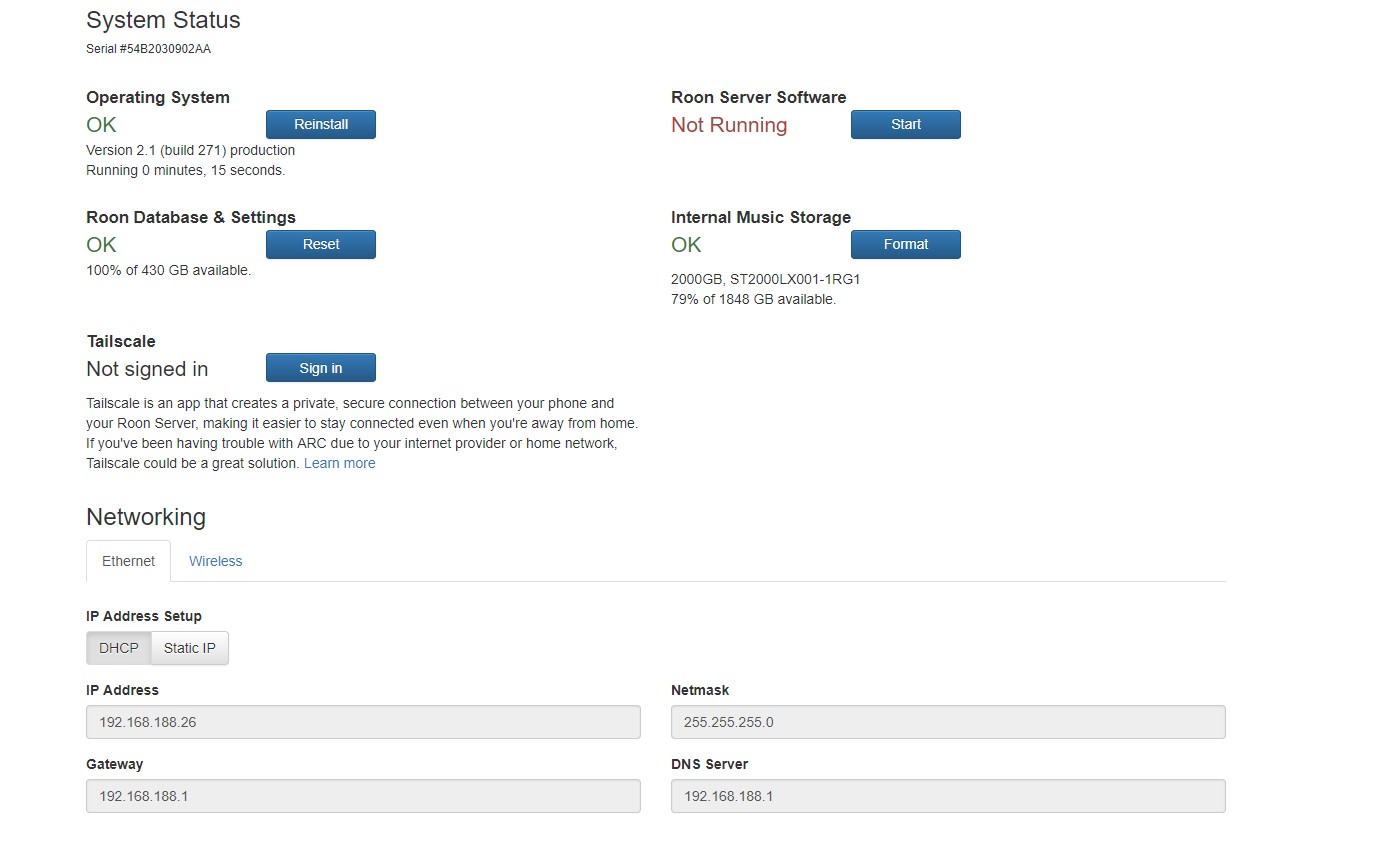Sign in to Tailscale
Screen dimensions: 1384x843
pos(321,368)
